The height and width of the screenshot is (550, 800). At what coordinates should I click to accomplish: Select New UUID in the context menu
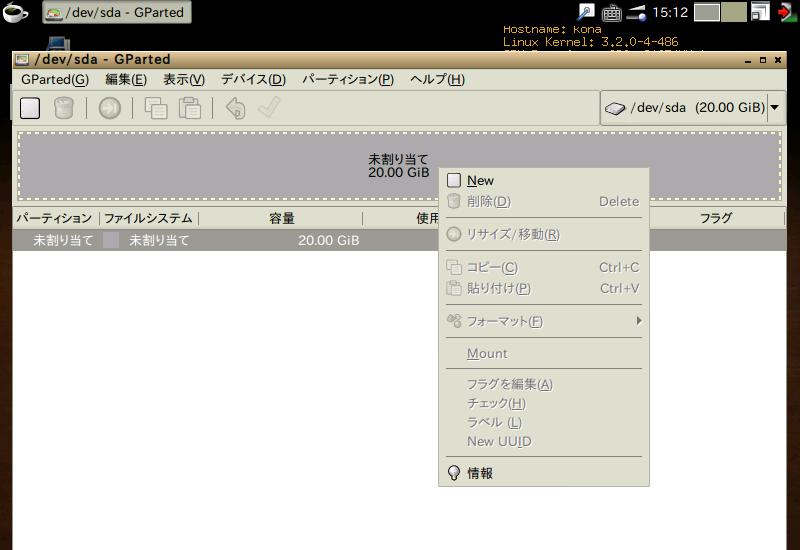click(544, 442)
